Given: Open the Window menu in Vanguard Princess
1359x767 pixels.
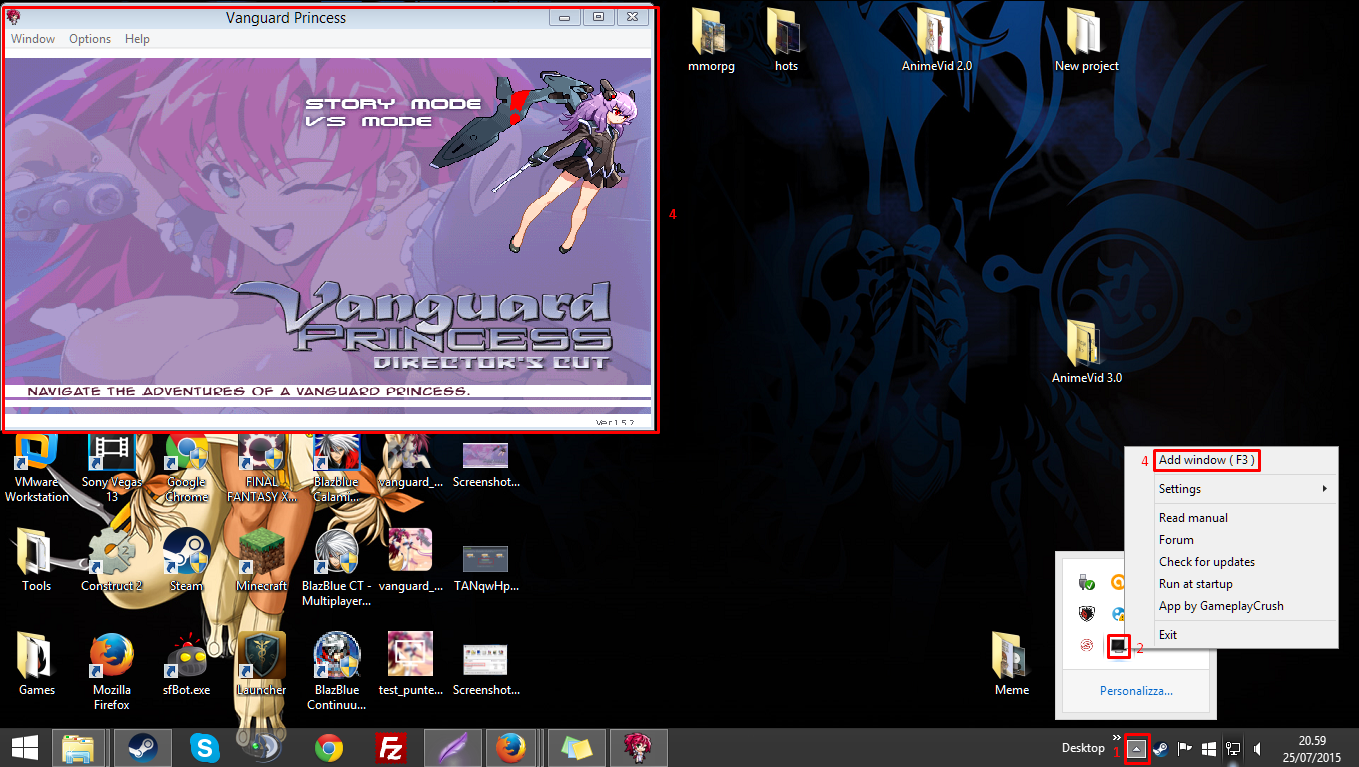Looking at the screenshot, I should [33, 39].
